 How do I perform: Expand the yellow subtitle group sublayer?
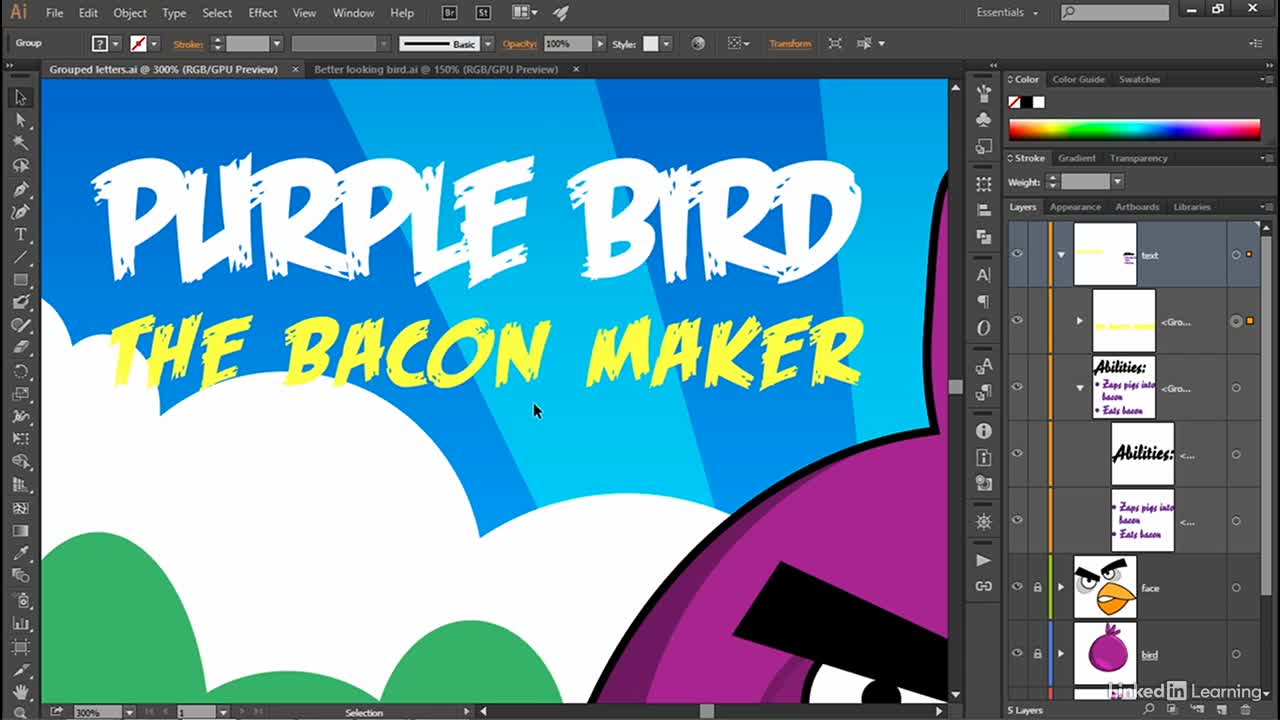tap(1079, 321)
